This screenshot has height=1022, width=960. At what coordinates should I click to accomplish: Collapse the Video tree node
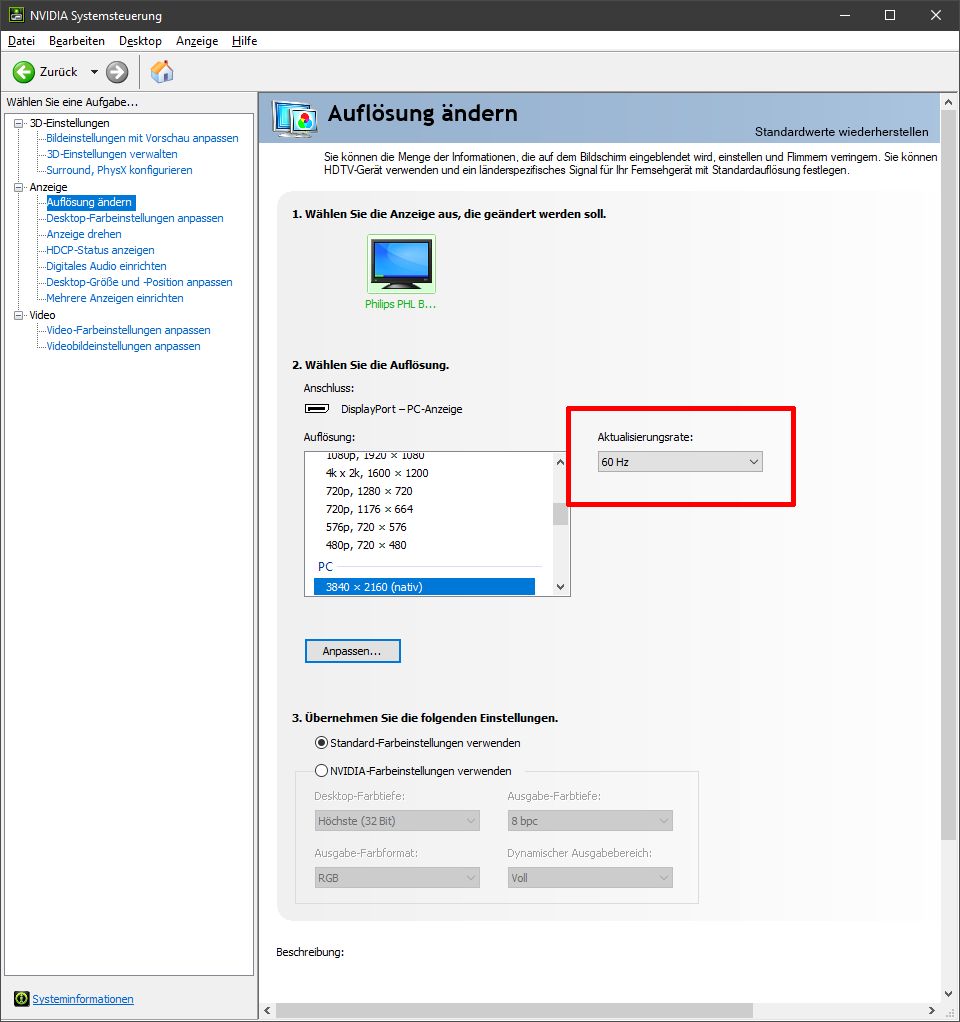(x=18, y=315)
